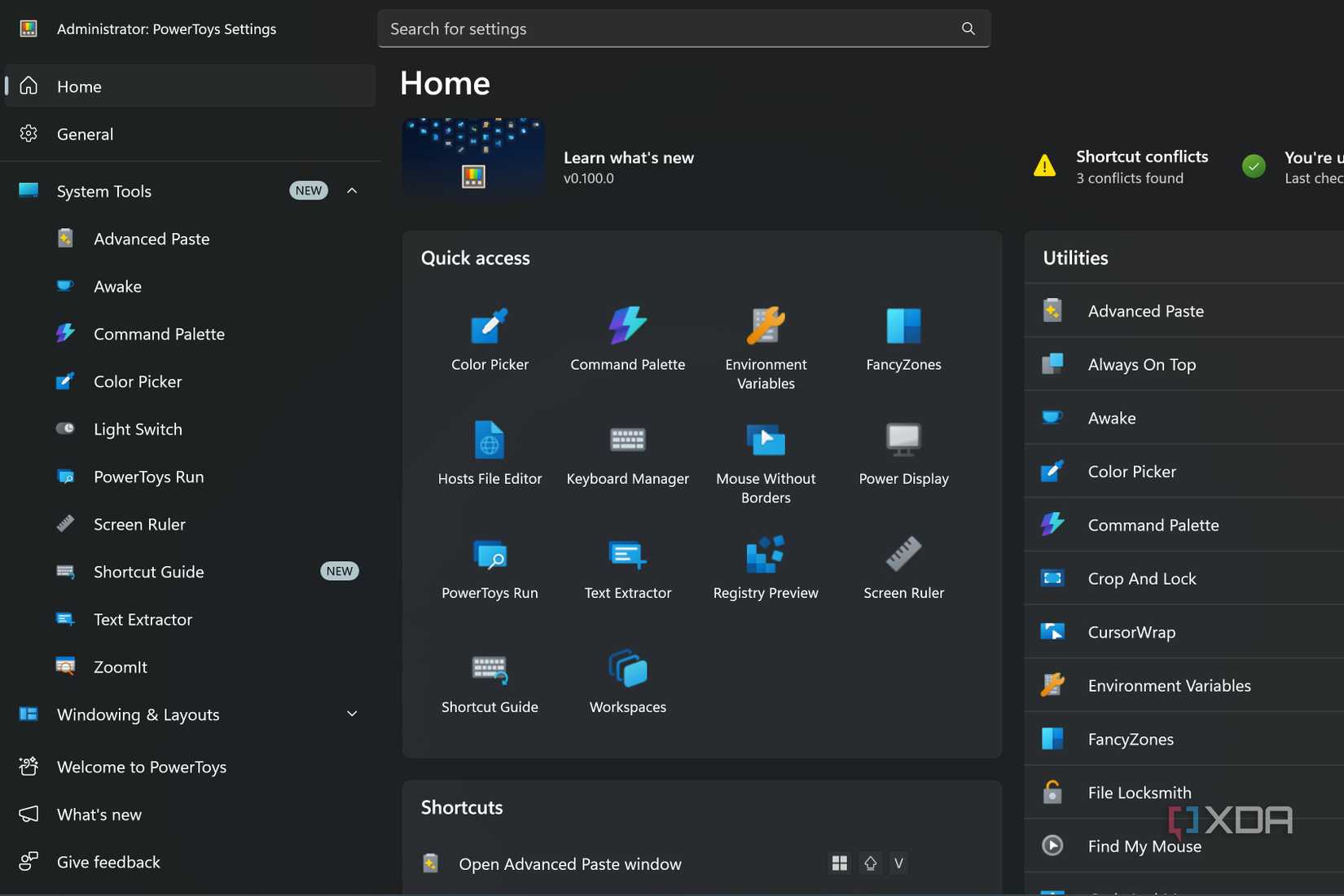Open the Learn what's new v0.100.0 card
1344x896 pixels.
pos(550,156)
